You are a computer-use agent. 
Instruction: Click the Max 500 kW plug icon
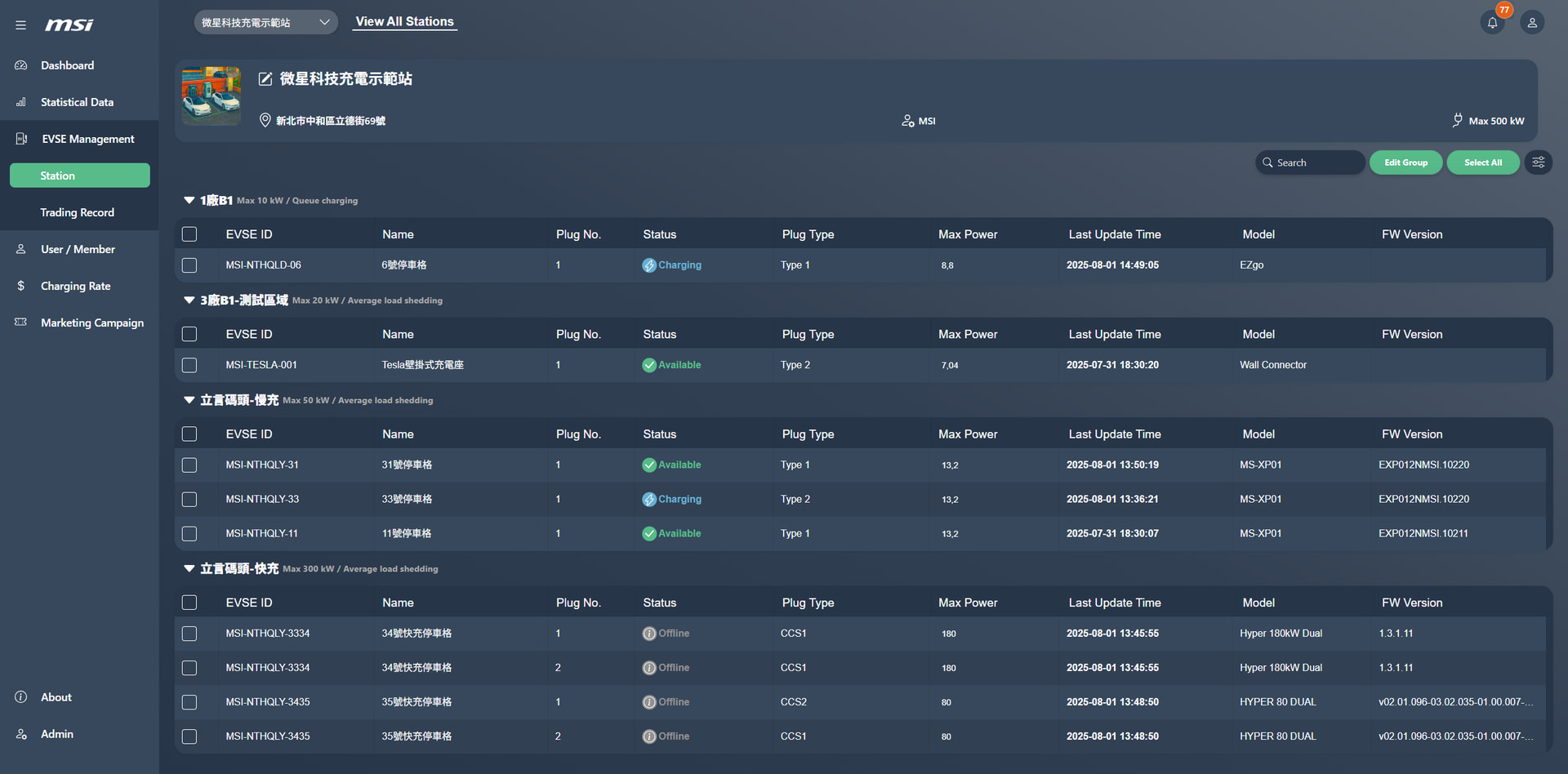coord(1458,121)
